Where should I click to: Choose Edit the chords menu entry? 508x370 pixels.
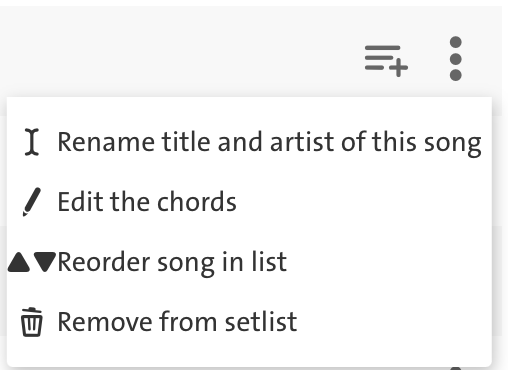click(249, 202)
